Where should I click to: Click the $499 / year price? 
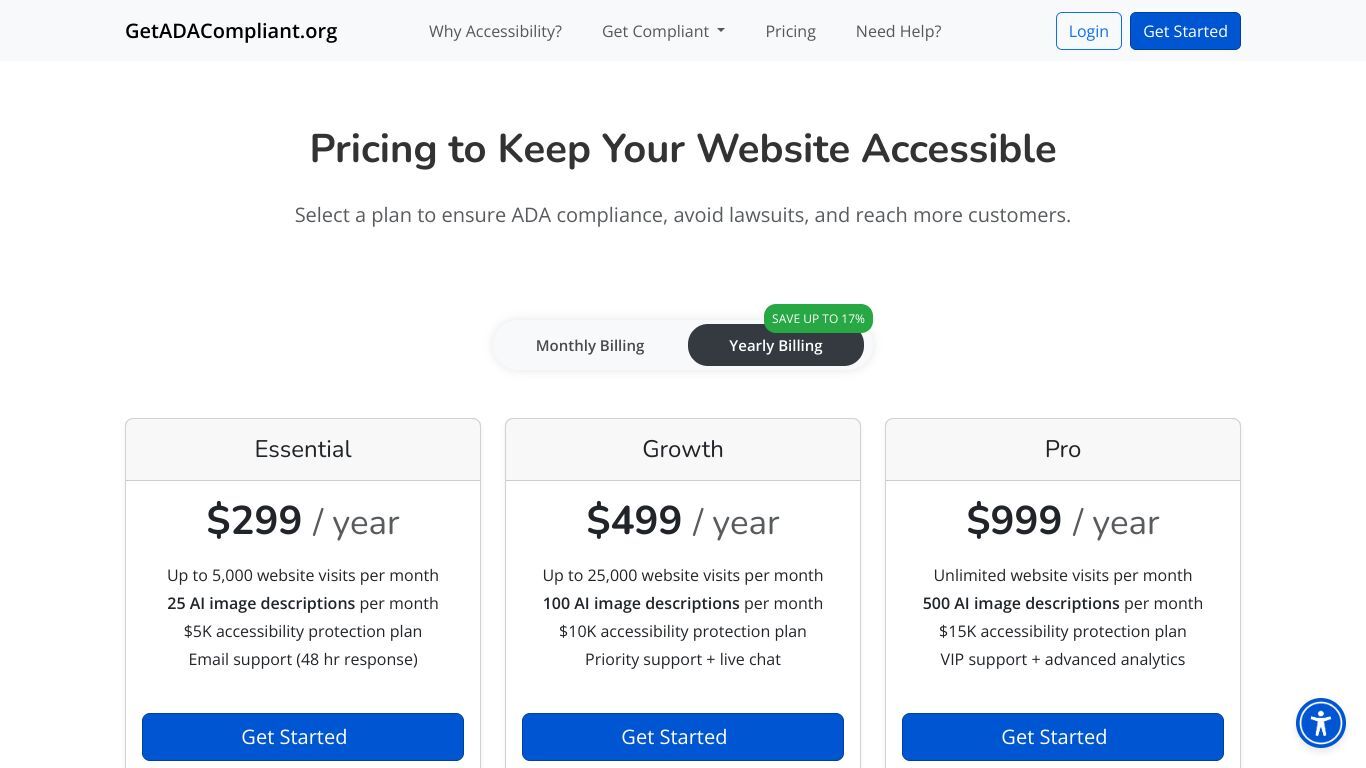[x=683, y=521]
